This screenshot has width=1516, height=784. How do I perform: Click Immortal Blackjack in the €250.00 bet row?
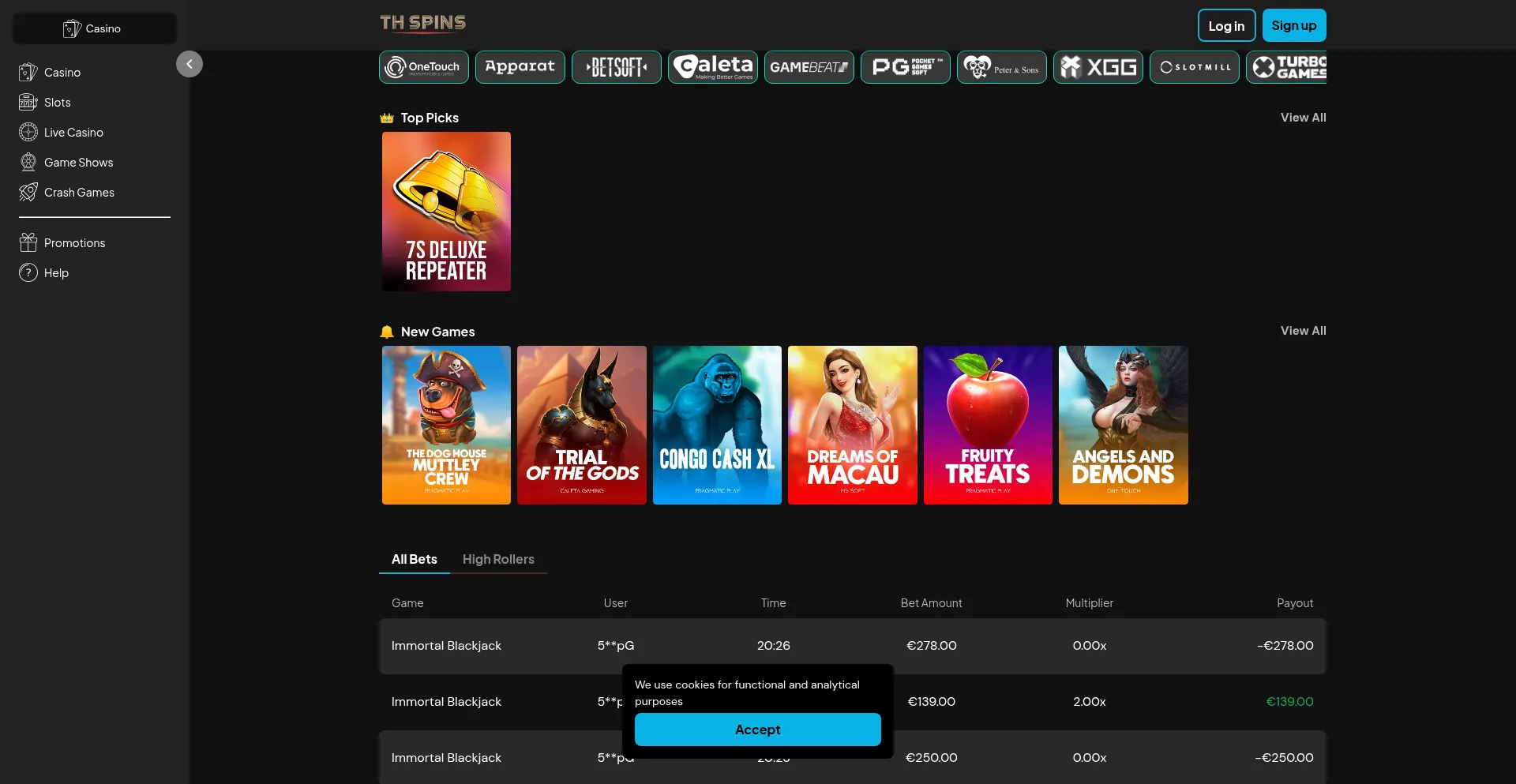(446, 758)
